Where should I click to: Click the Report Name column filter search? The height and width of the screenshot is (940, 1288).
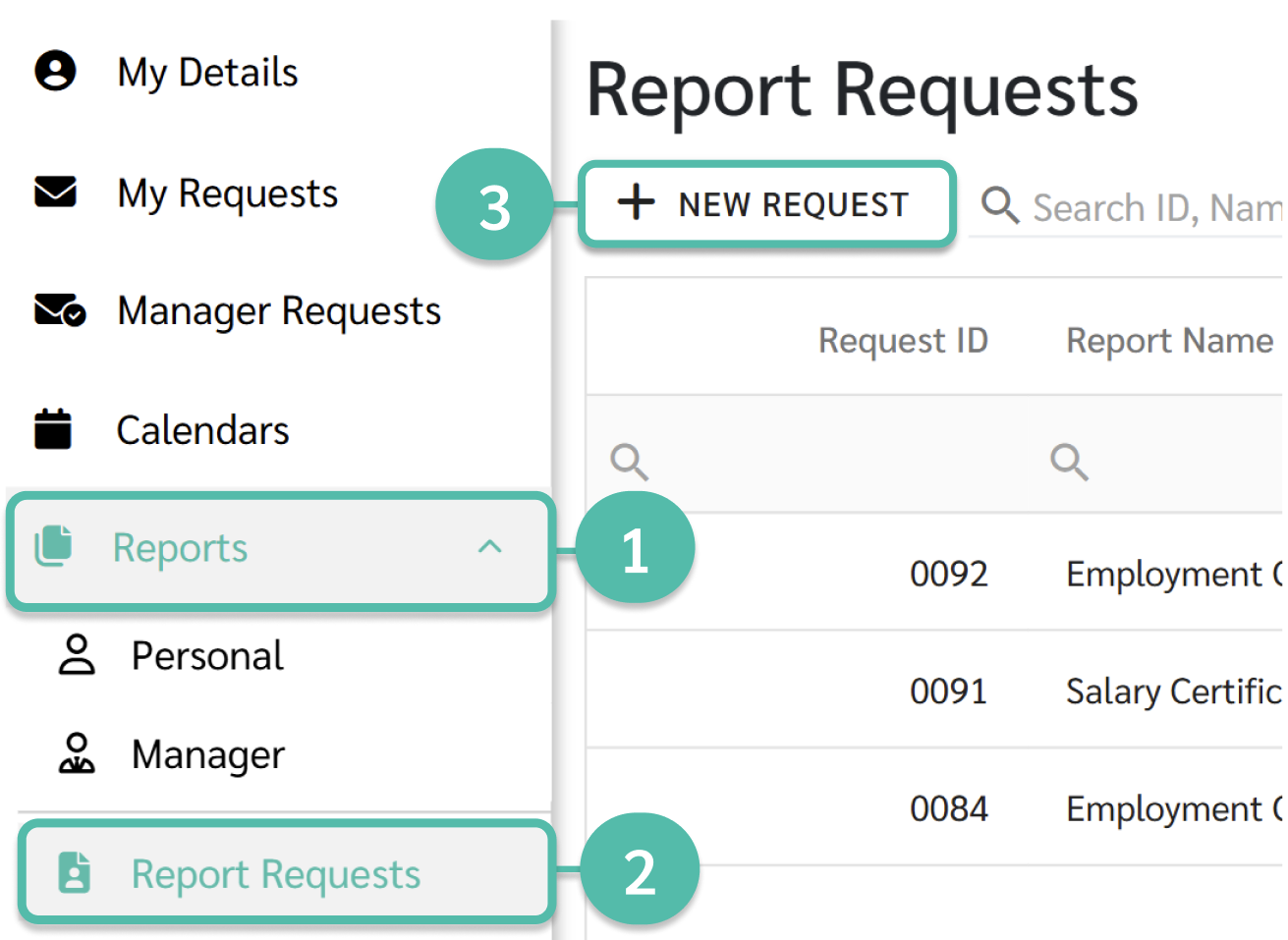[1070, 461]
